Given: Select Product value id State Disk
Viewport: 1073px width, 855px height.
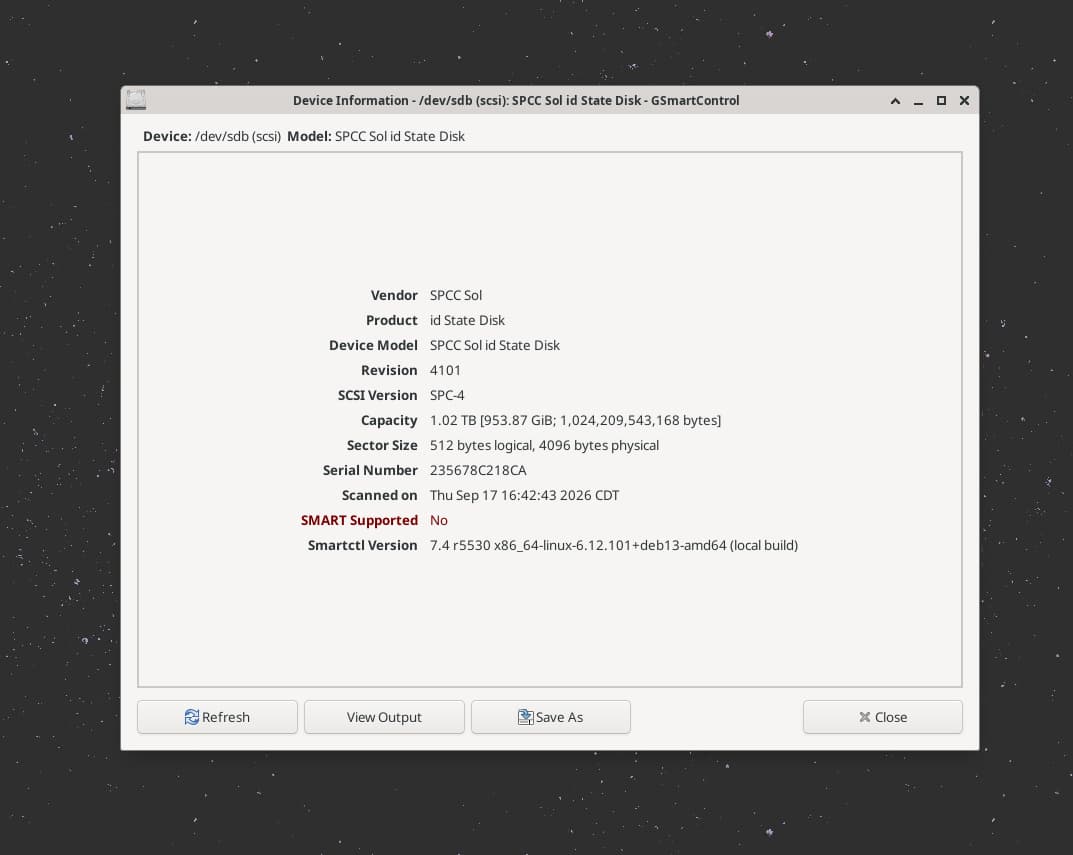Looking at the screenshot, I should [467, 320].
